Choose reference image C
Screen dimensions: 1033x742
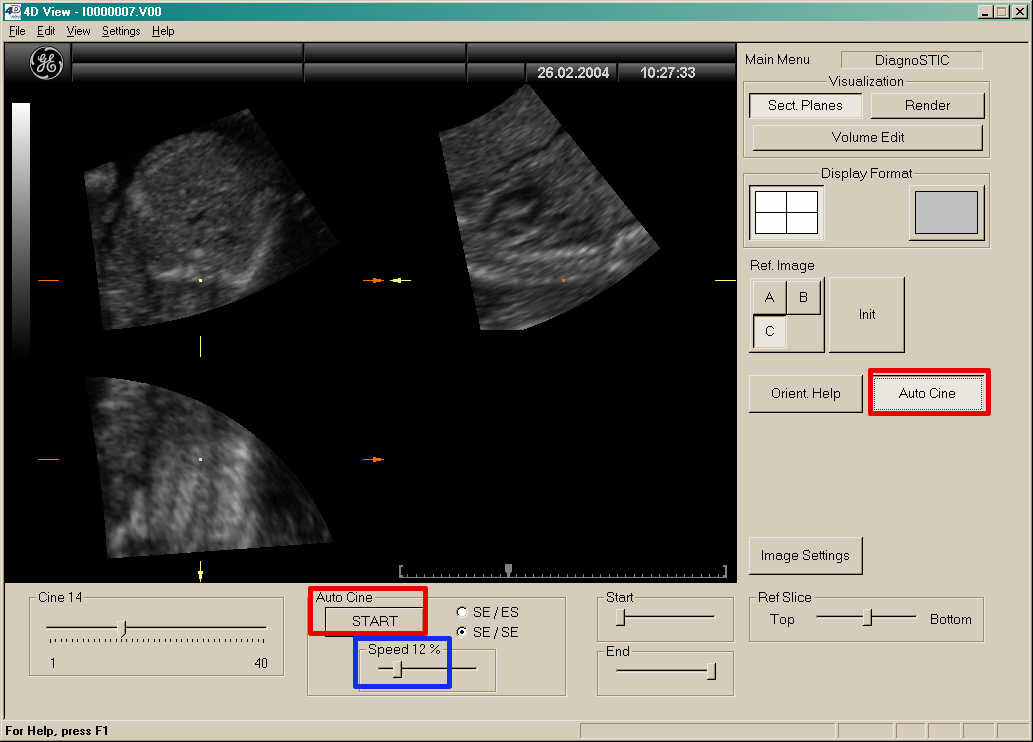tap(769, 331)
